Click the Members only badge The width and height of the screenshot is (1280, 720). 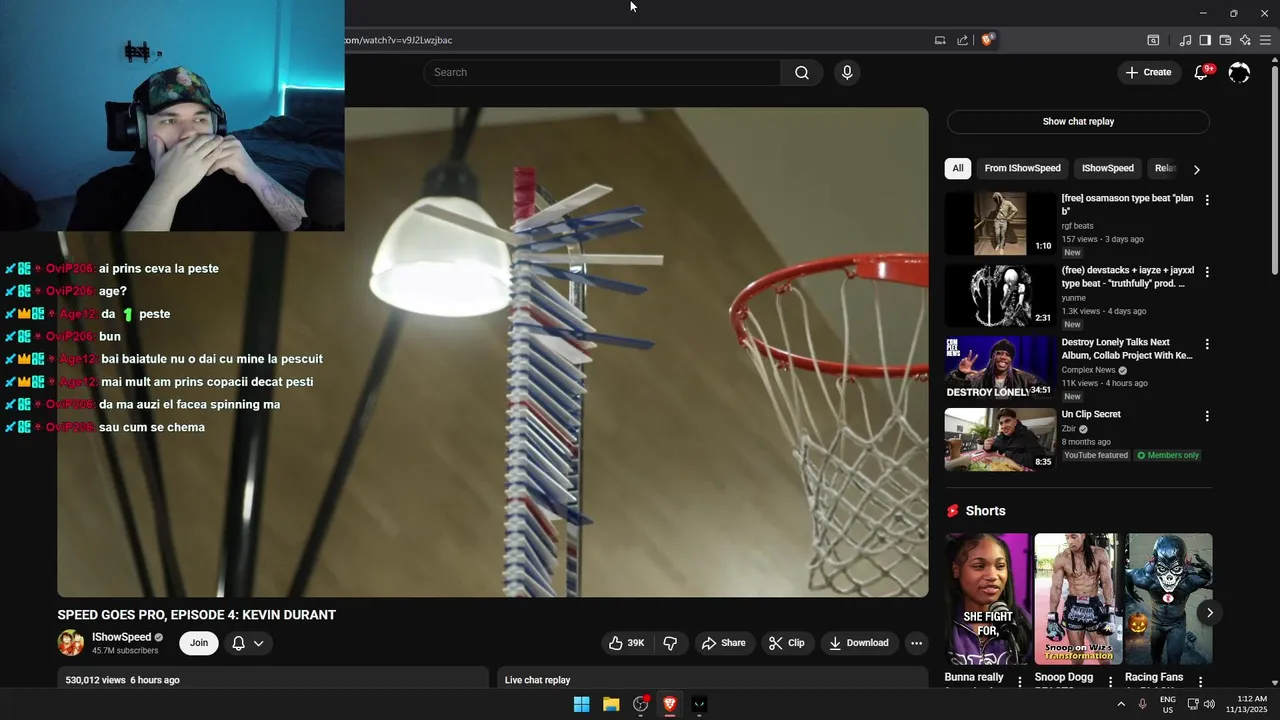[1168, 455]
